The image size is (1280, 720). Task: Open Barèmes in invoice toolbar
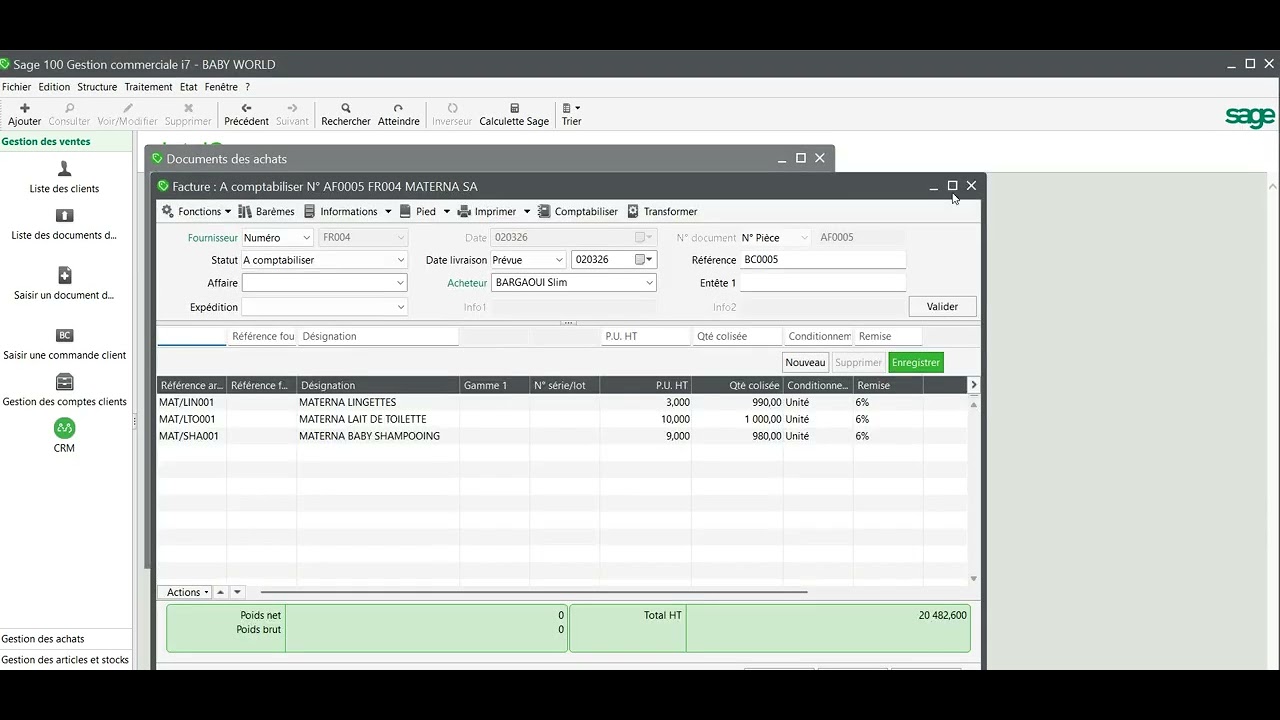coord(266,211)
